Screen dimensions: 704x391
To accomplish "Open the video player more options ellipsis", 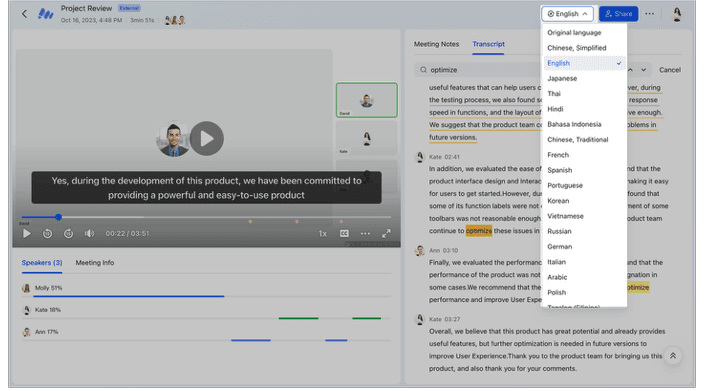I will pos(365,233).
